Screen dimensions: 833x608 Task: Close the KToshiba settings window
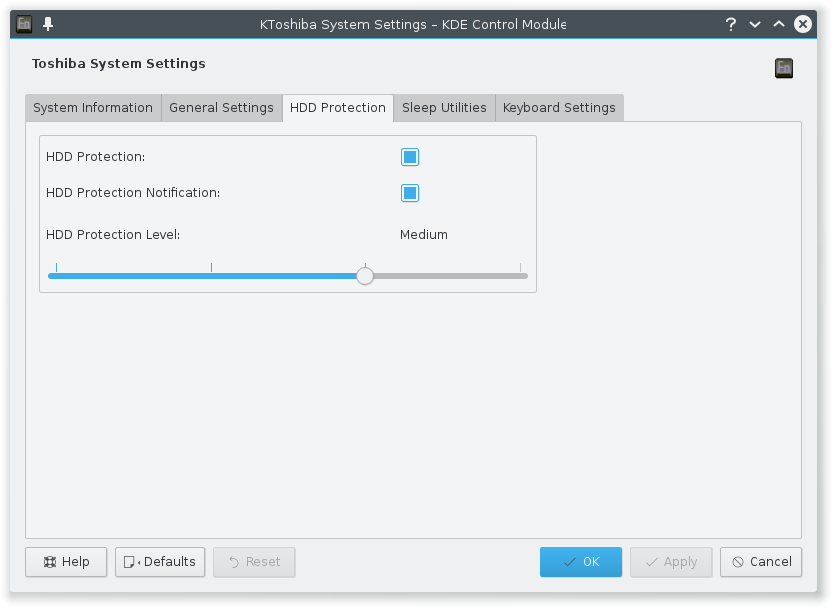coord(803,24)
